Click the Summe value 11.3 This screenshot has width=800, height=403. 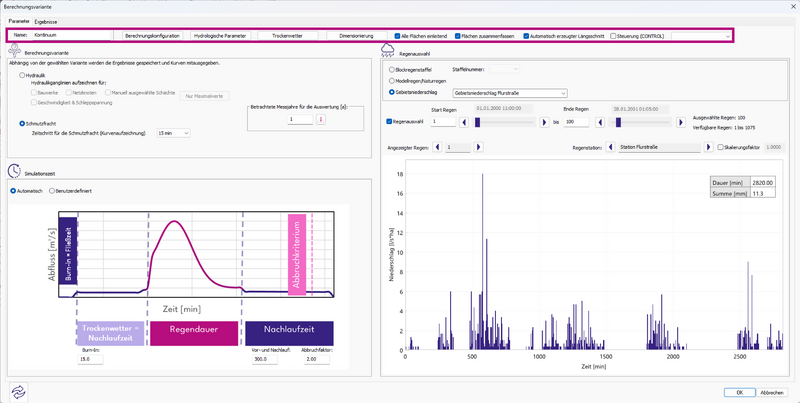(x=763, y=193)
